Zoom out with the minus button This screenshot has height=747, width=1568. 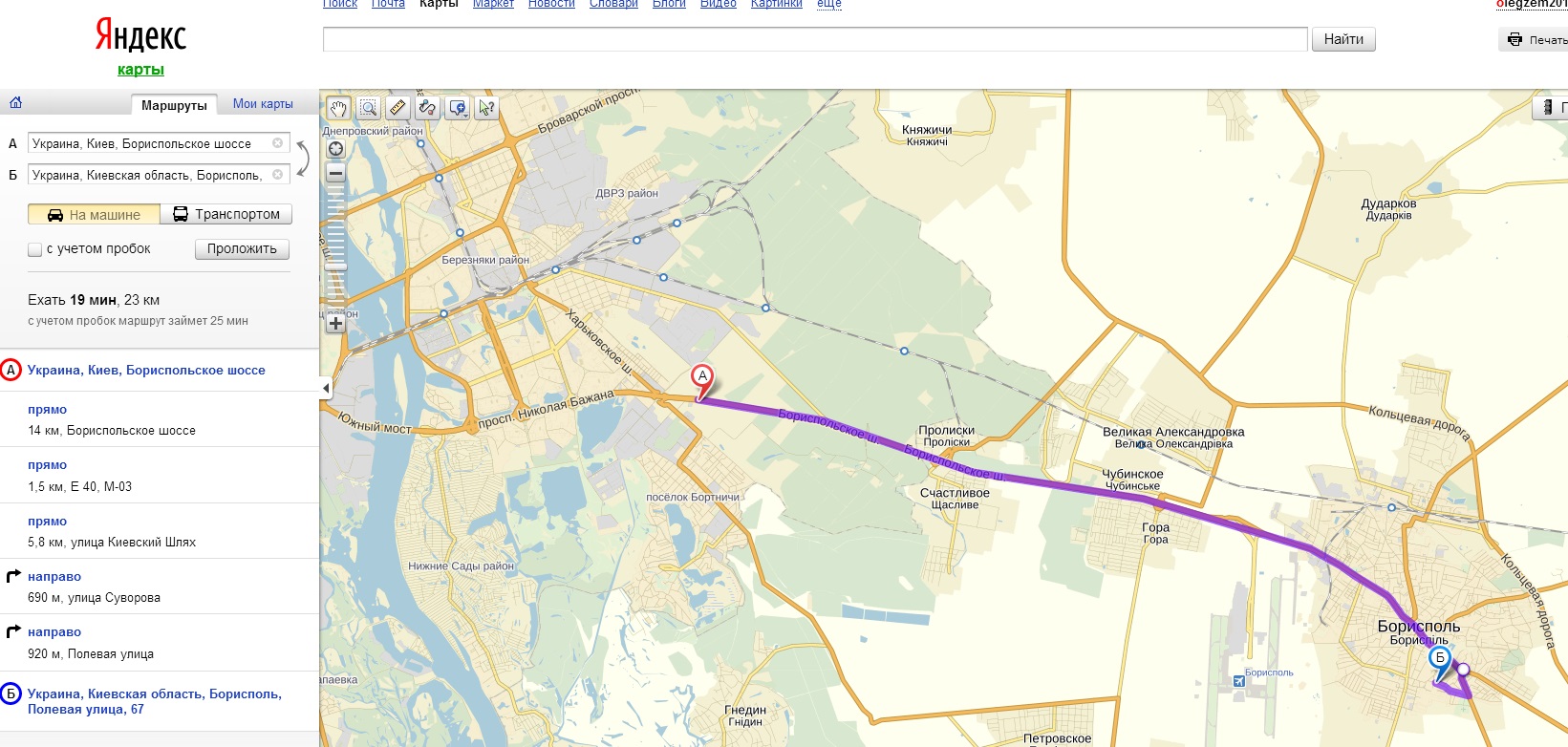point(335,173)
